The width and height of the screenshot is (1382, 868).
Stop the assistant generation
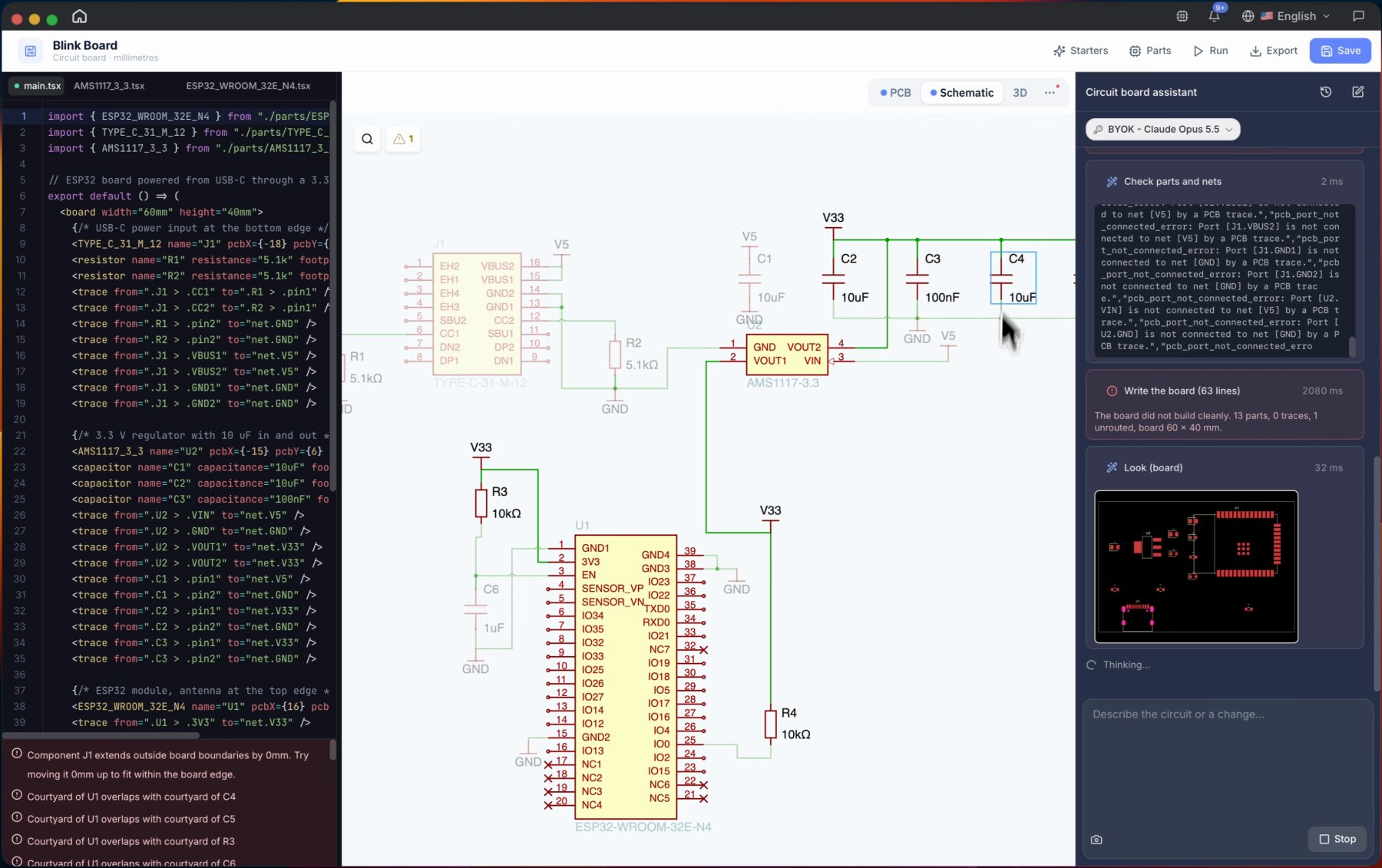(1337, 839)
